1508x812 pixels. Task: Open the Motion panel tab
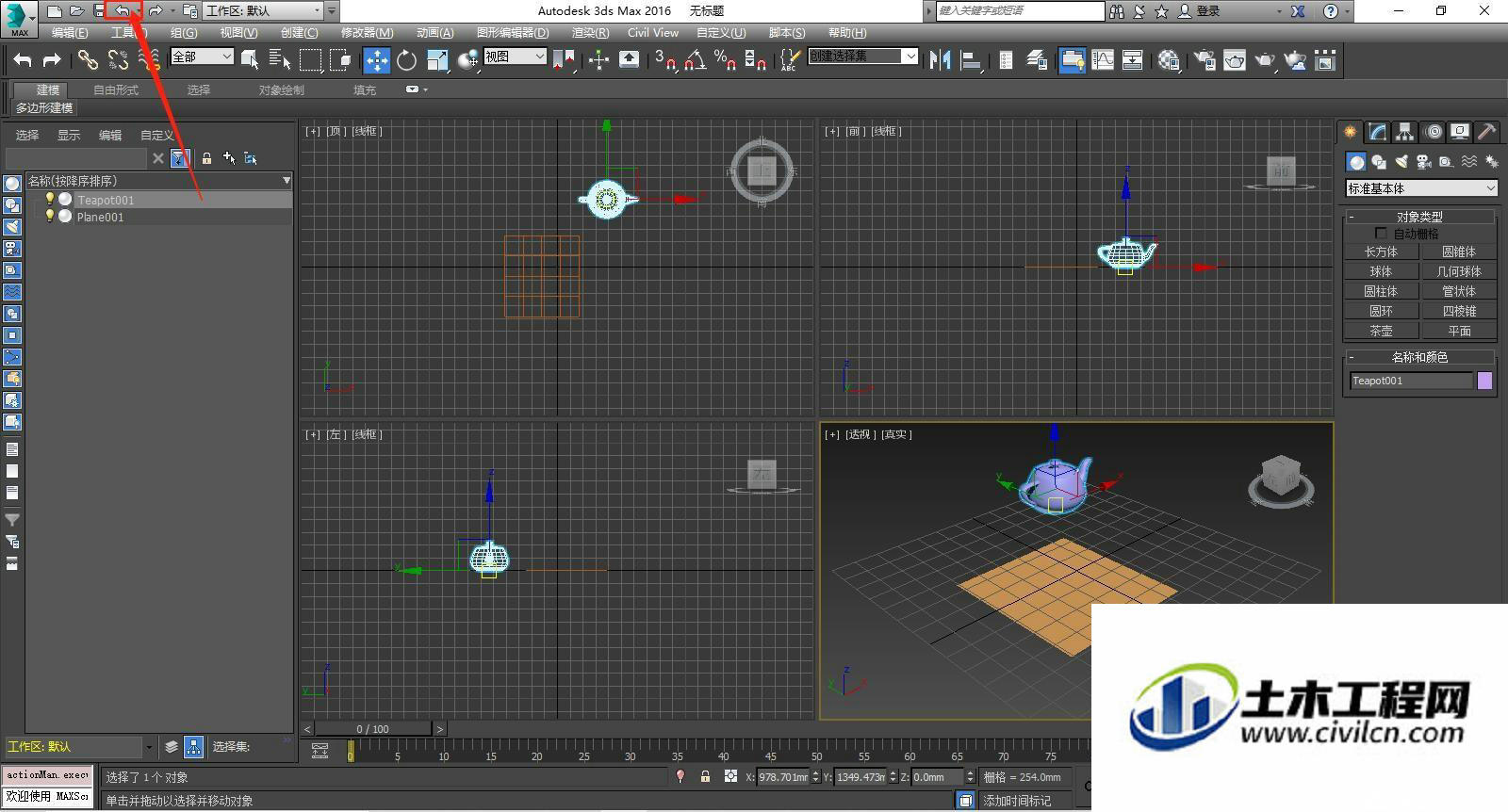pyautogui.click(x=1433, y=132)
